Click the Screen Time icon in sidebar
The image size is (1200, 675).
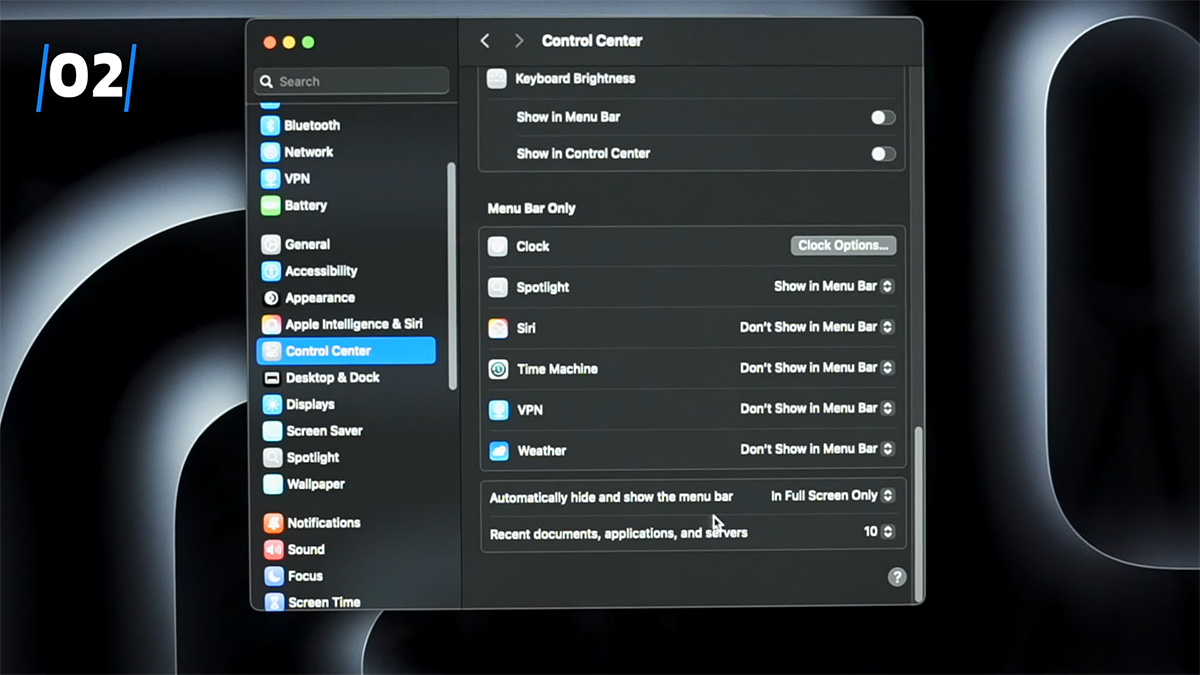pos(273,602)
